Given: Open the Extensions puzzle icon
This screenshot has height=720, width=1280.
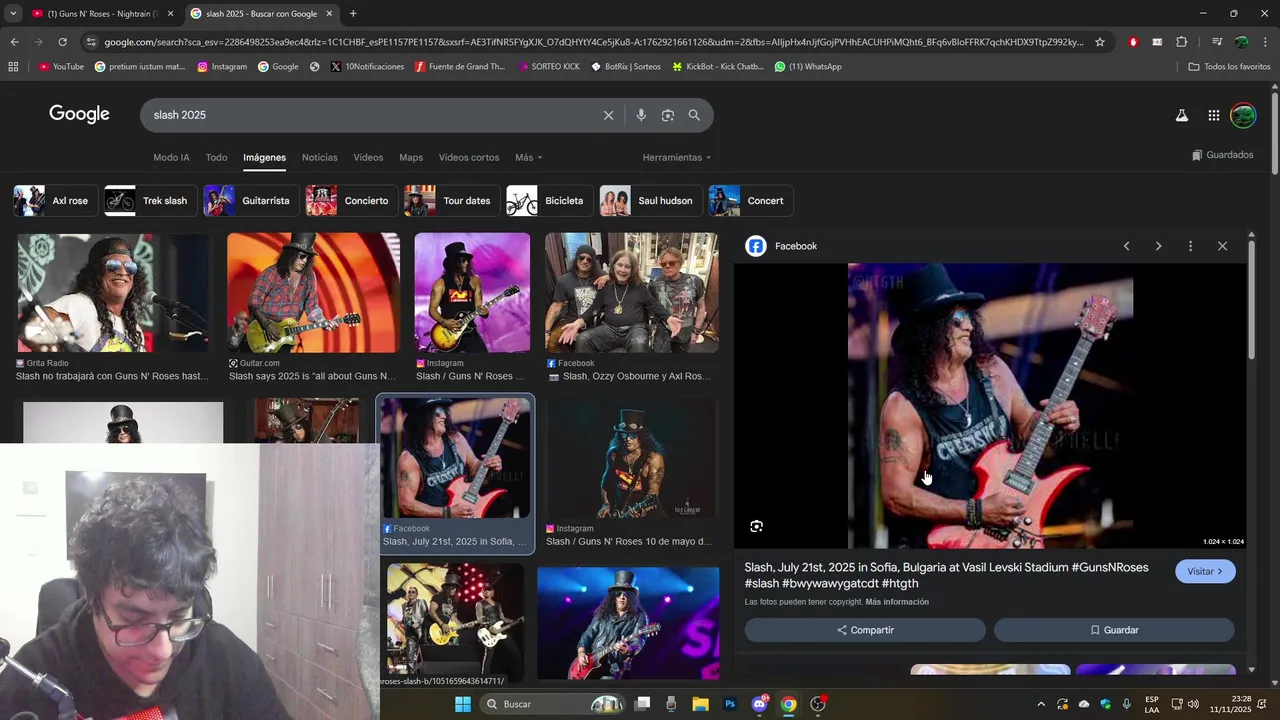Looking at the screenshot, I should click(1181, 42).
